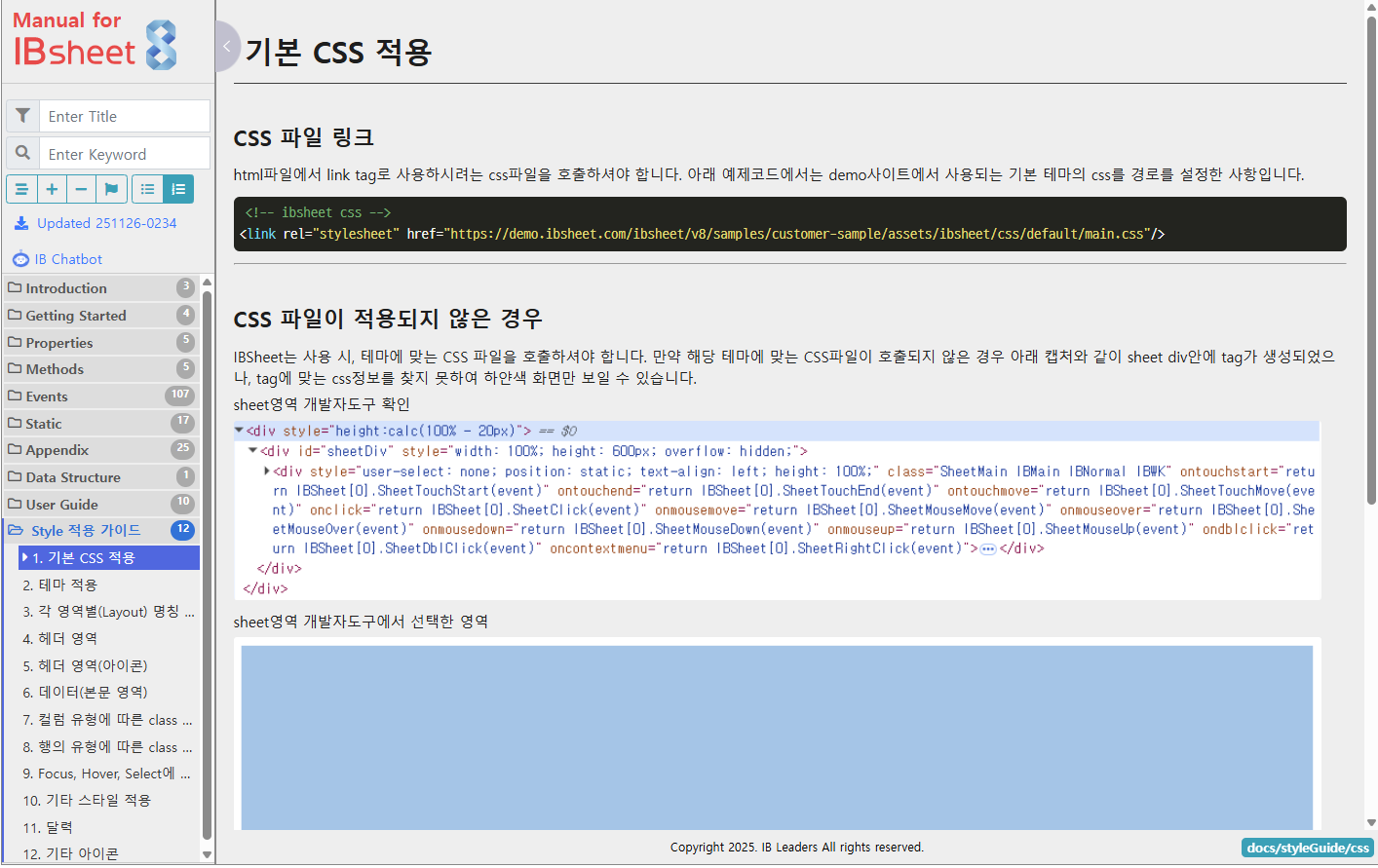This screenshot has height=868, width=1378.
Task: Expand all tree nodes with plus button
Action: 52,189
